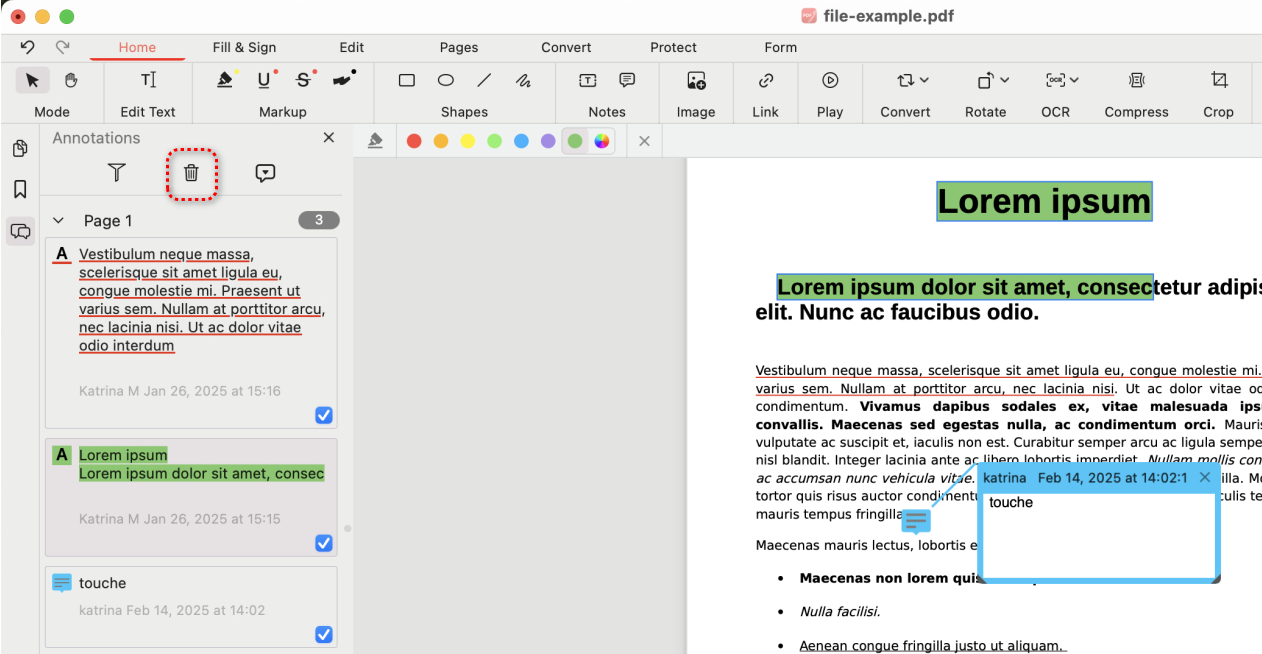Close the touche note popup
Screen dimensions: 1262x654
1205,478
